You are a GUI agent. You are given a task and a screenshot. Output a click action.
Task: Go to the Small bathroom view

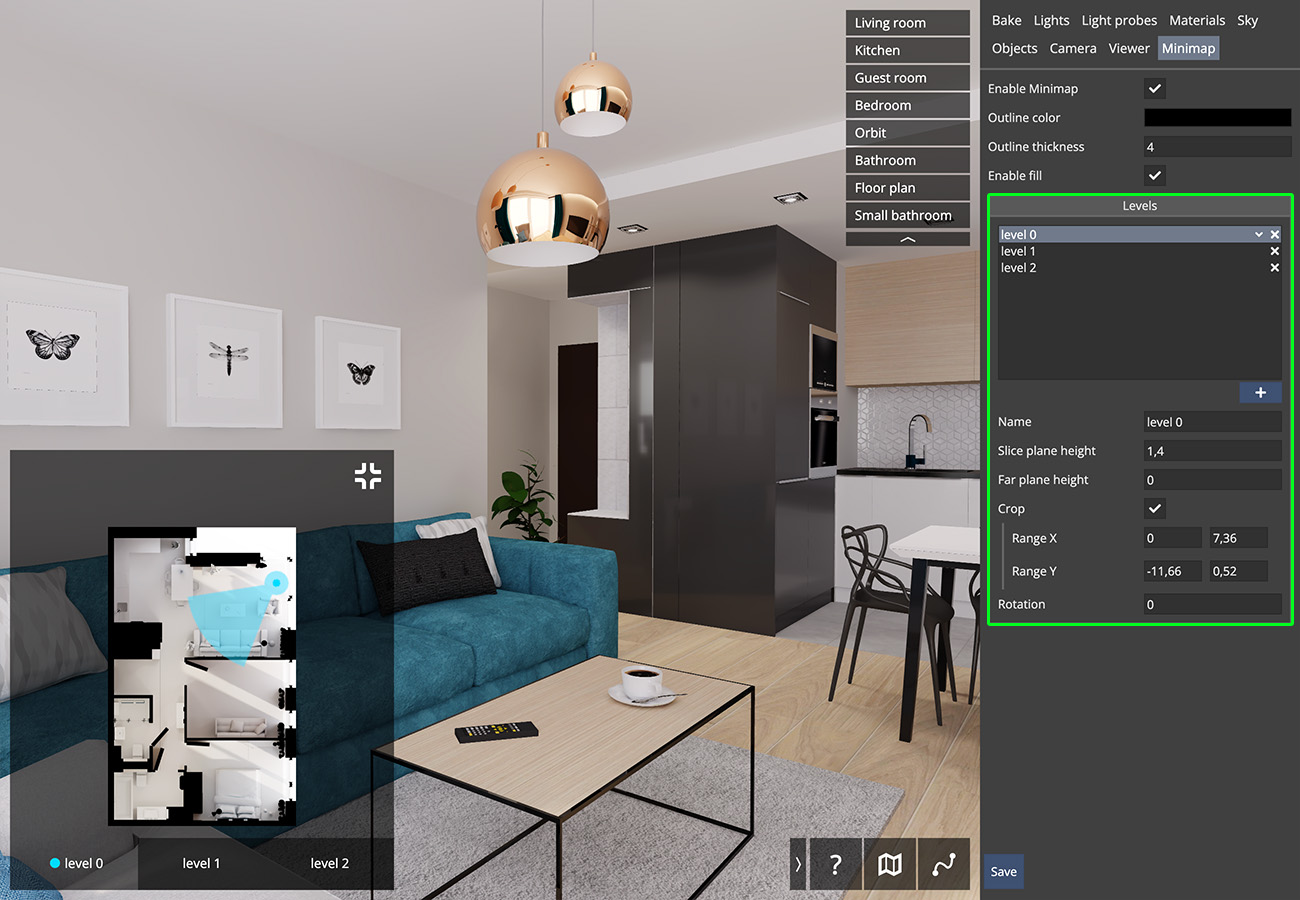pos(908,215)
